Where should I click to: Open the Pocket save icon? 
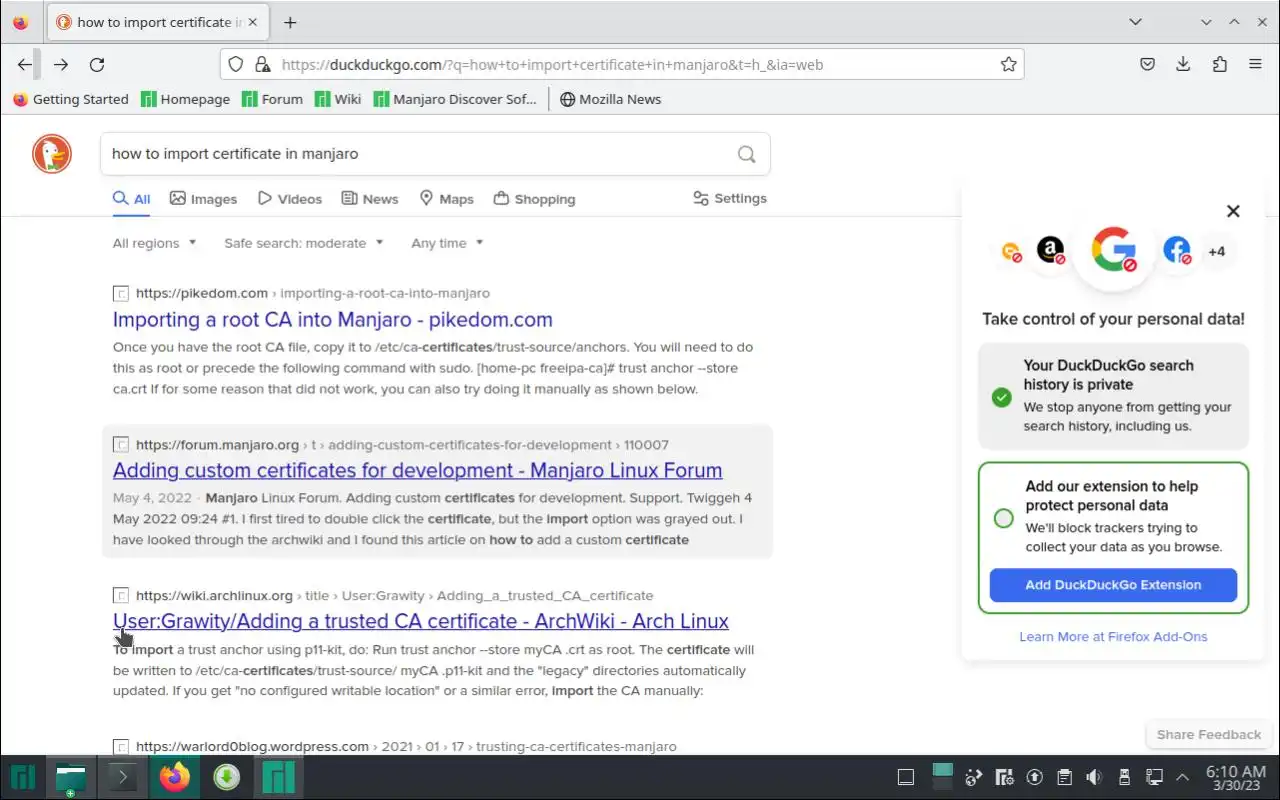[x=1147, y=64]
